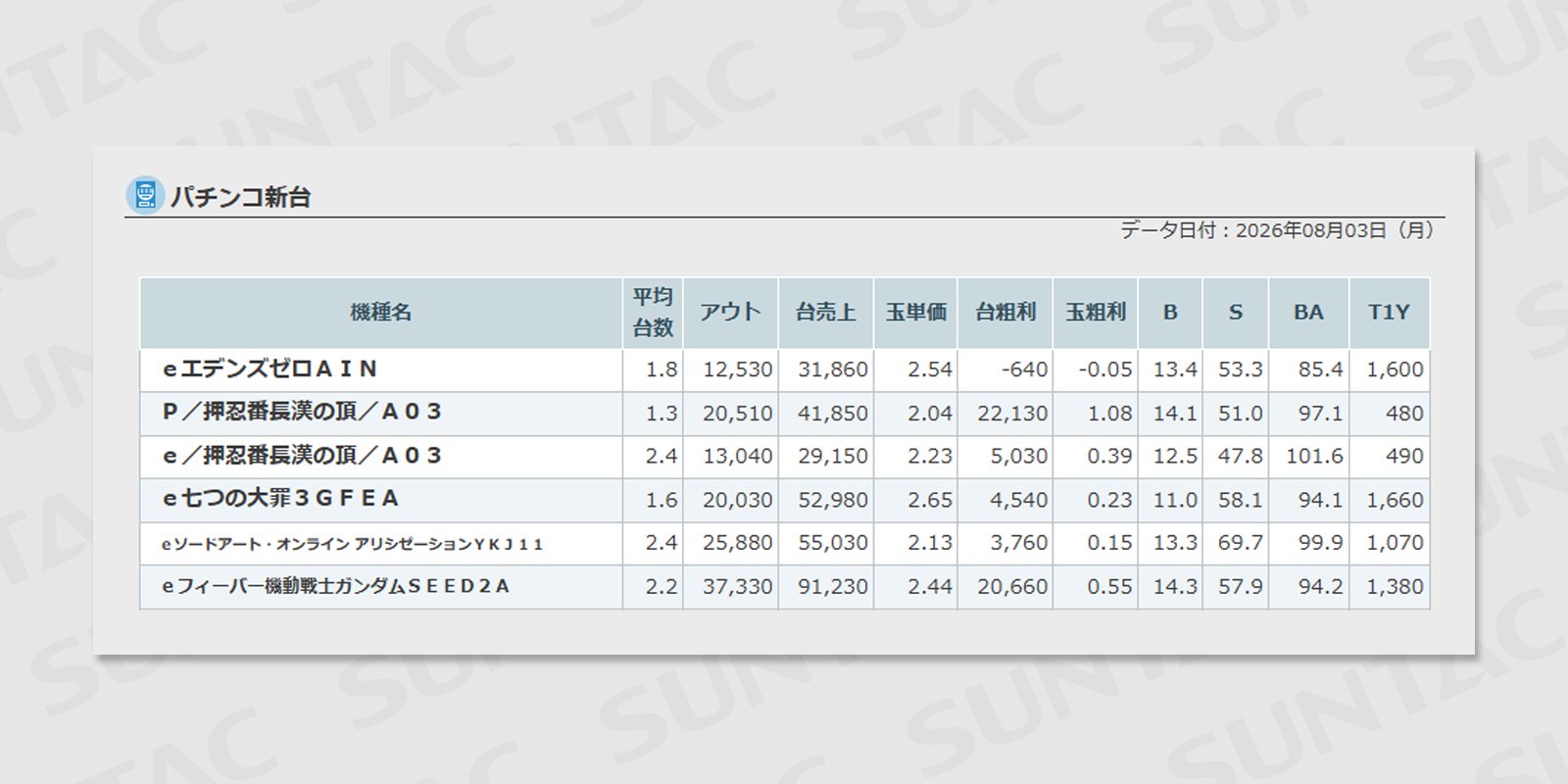Click the S value 69.7
Viewport: 1568px width, 784px height.
click(x=1240, y=543)
